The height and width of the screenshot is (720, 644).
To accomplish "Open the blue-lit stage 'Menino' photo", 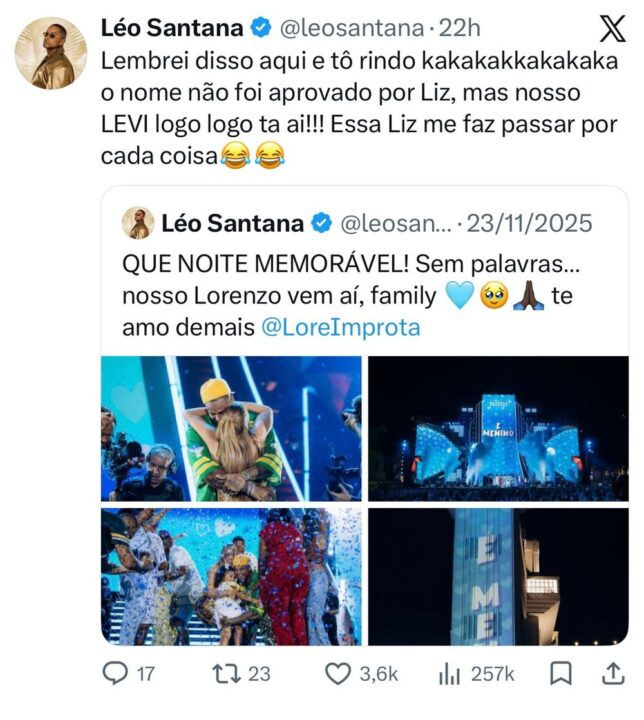I will (x=497, y=428).
